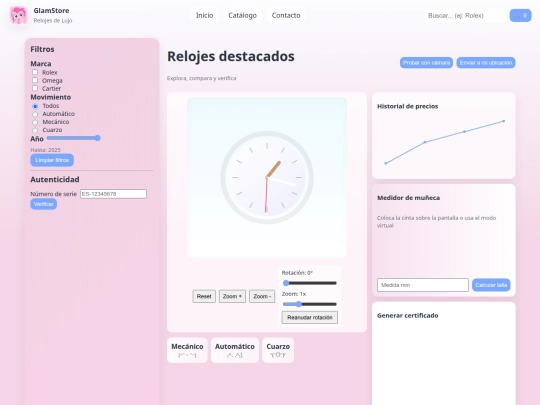Select Cuarzo movement radio option
Screen dimensions: 540x405
click(x=35, y=130)
